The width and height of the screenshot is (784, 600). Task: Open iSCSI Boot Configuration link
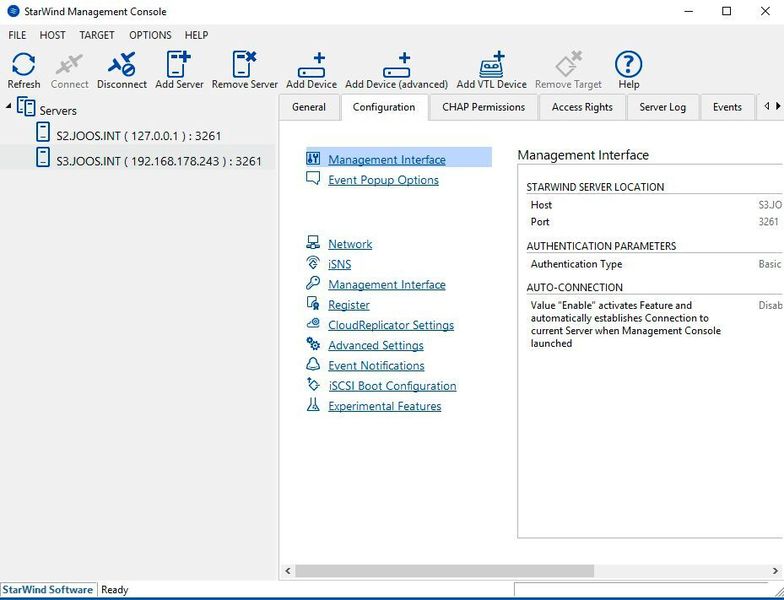click(392, 386)
